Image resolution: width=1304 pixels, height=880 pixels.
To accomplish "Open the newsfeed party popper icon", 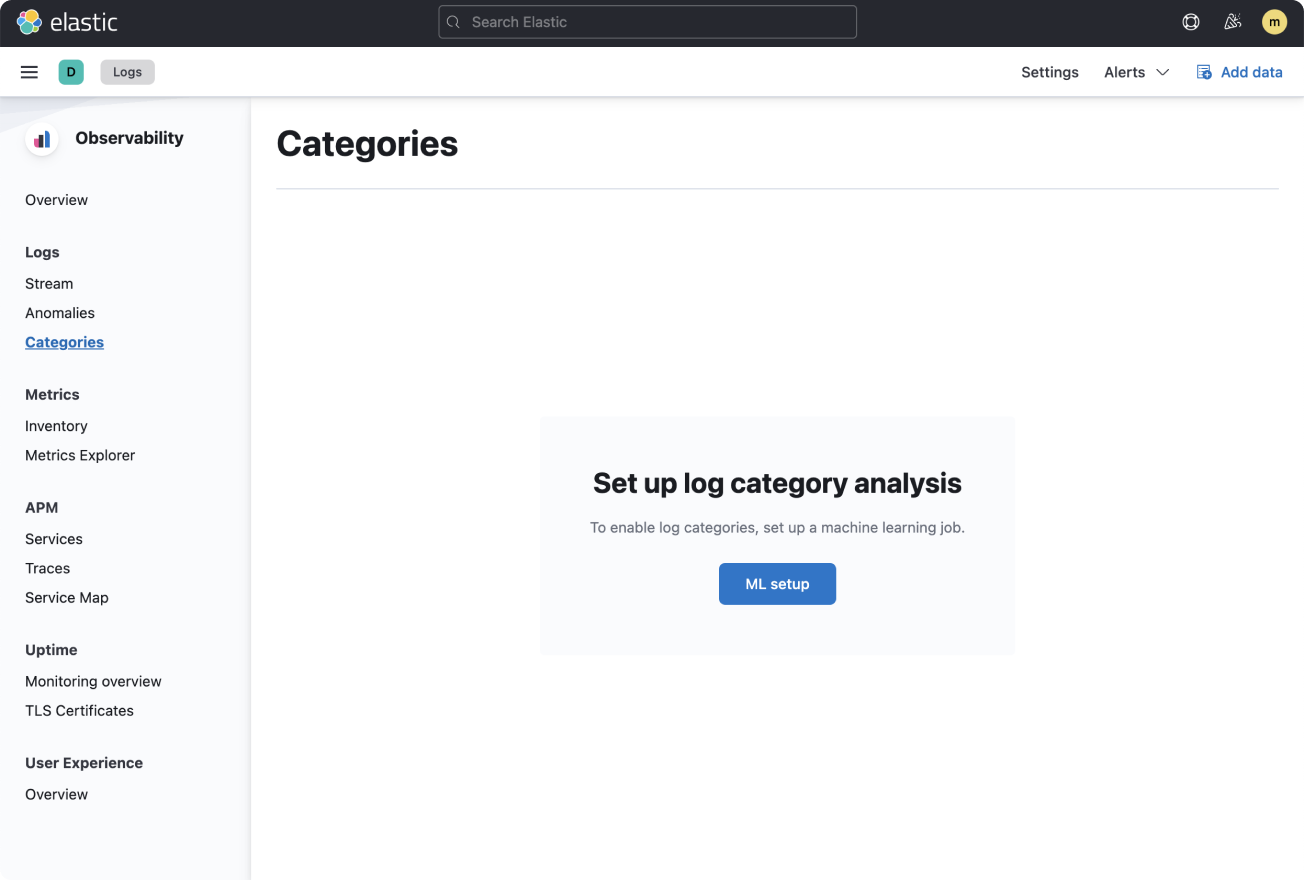I will [1232, 21].
